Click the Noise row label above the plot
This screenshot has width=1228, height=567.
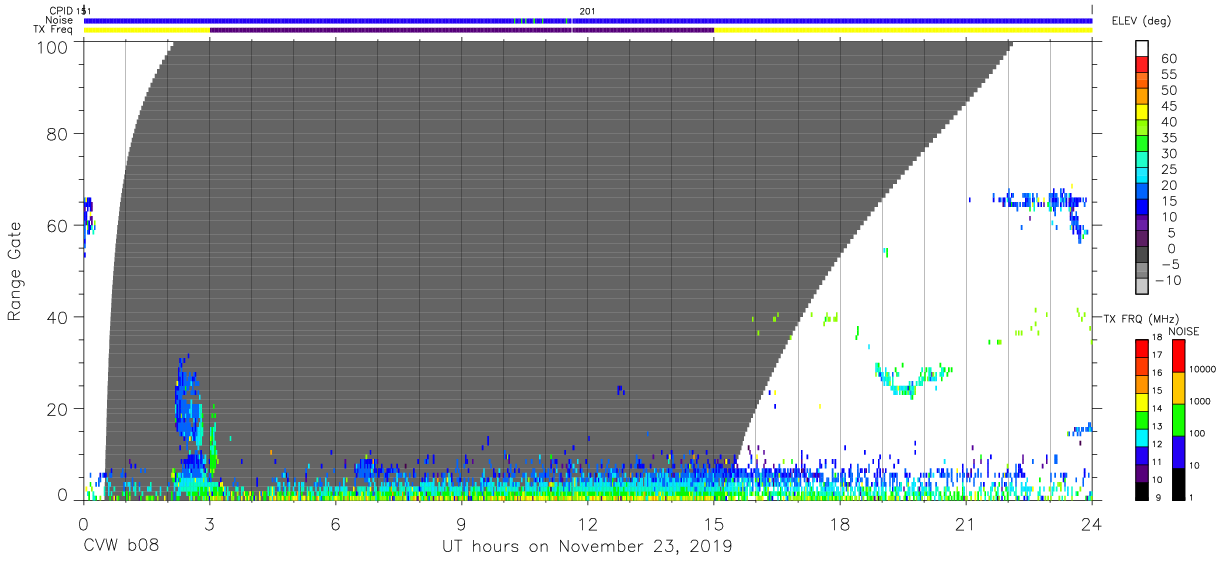[x=60, y=20]
